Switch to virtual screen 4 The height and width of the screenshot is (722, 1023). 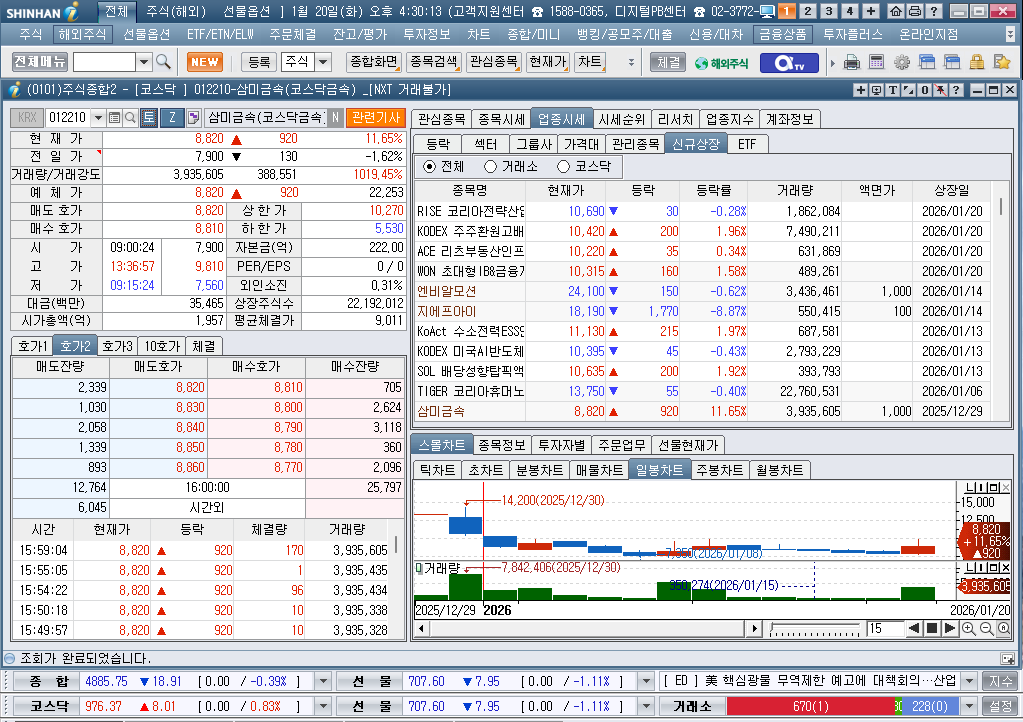tap(849, 11)
